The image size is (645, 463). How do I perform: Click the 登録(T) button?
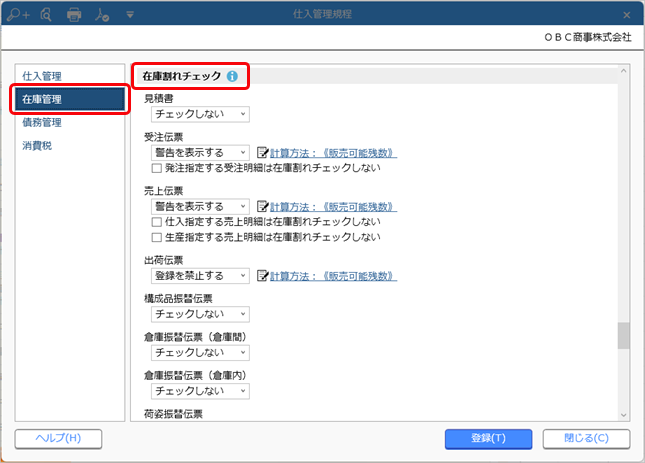coord(488,438)
